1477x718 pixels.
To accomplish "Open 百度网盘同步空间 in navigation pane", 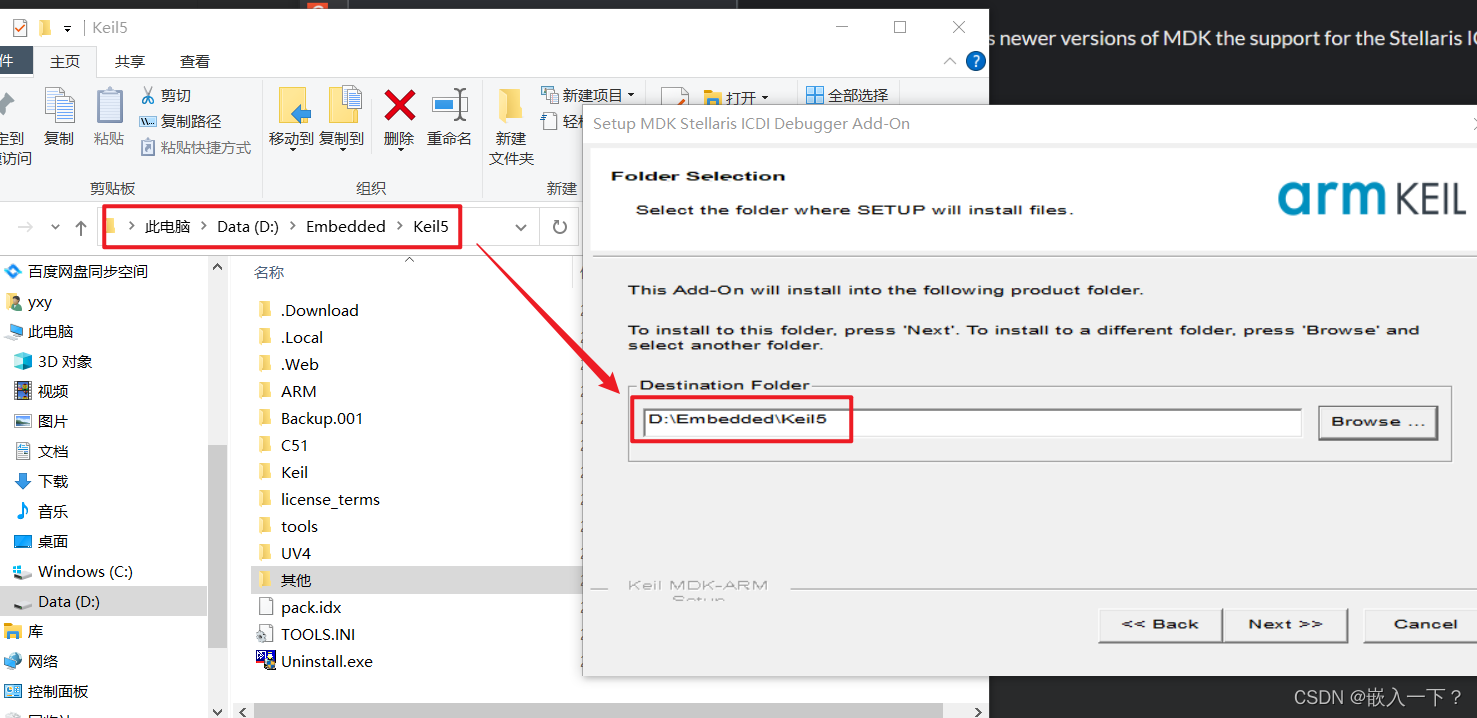I will (x=87, y=271).
